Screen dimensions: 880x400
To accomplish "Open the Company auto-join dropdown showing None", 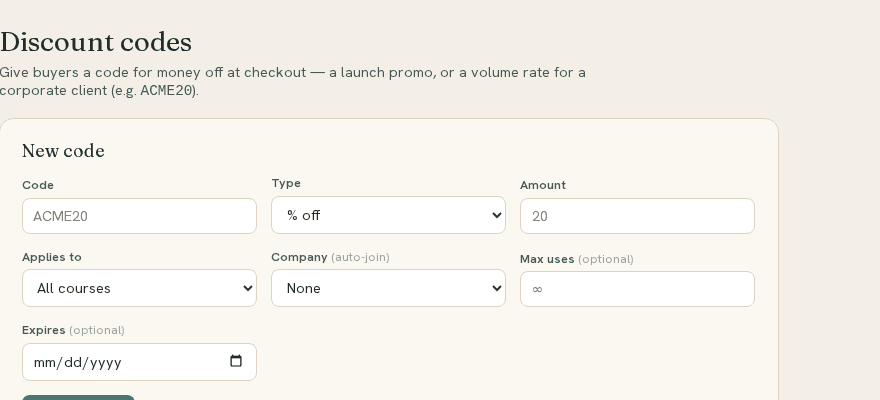I will coord(388,288).
